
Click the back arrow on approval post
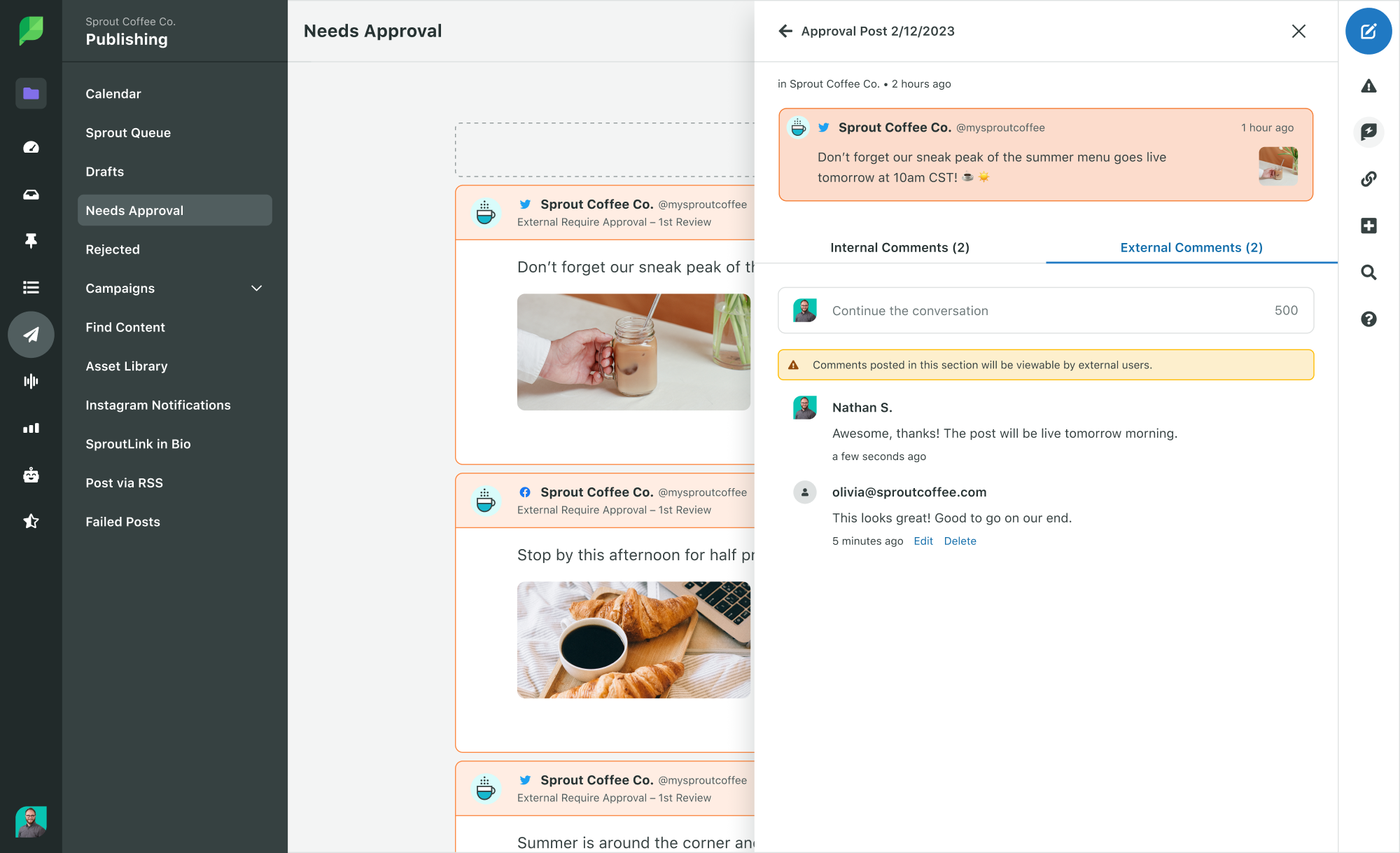pyautogui.click(x=786, y=31)
